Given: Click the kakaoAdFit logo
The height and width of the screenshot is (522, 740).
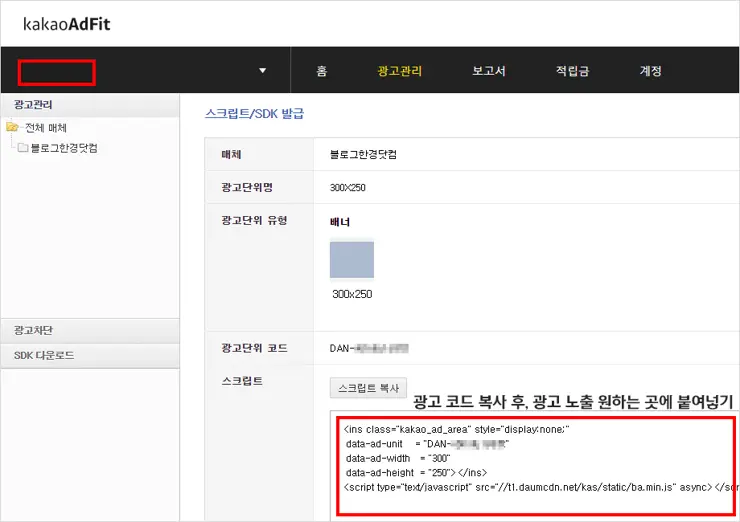Looking at the screenshot, I should pos(67,24).
